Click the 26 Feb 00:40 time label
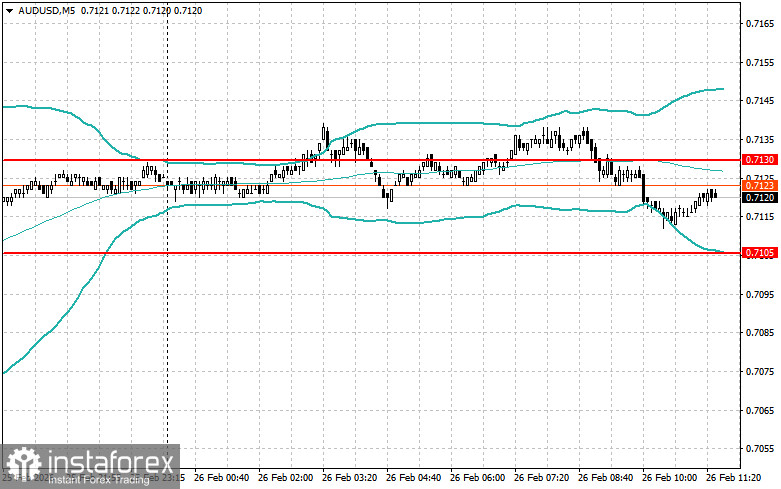 coord(222,478)
